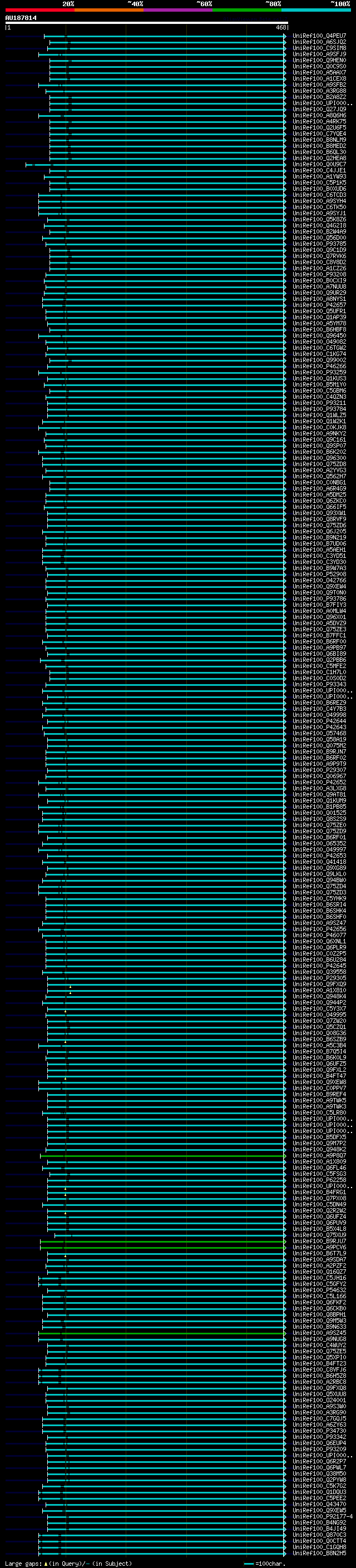This screenshot has width=356, height=1568.
Task: Click the orange ~40% identity legend segment
Action: coord(109,10)
